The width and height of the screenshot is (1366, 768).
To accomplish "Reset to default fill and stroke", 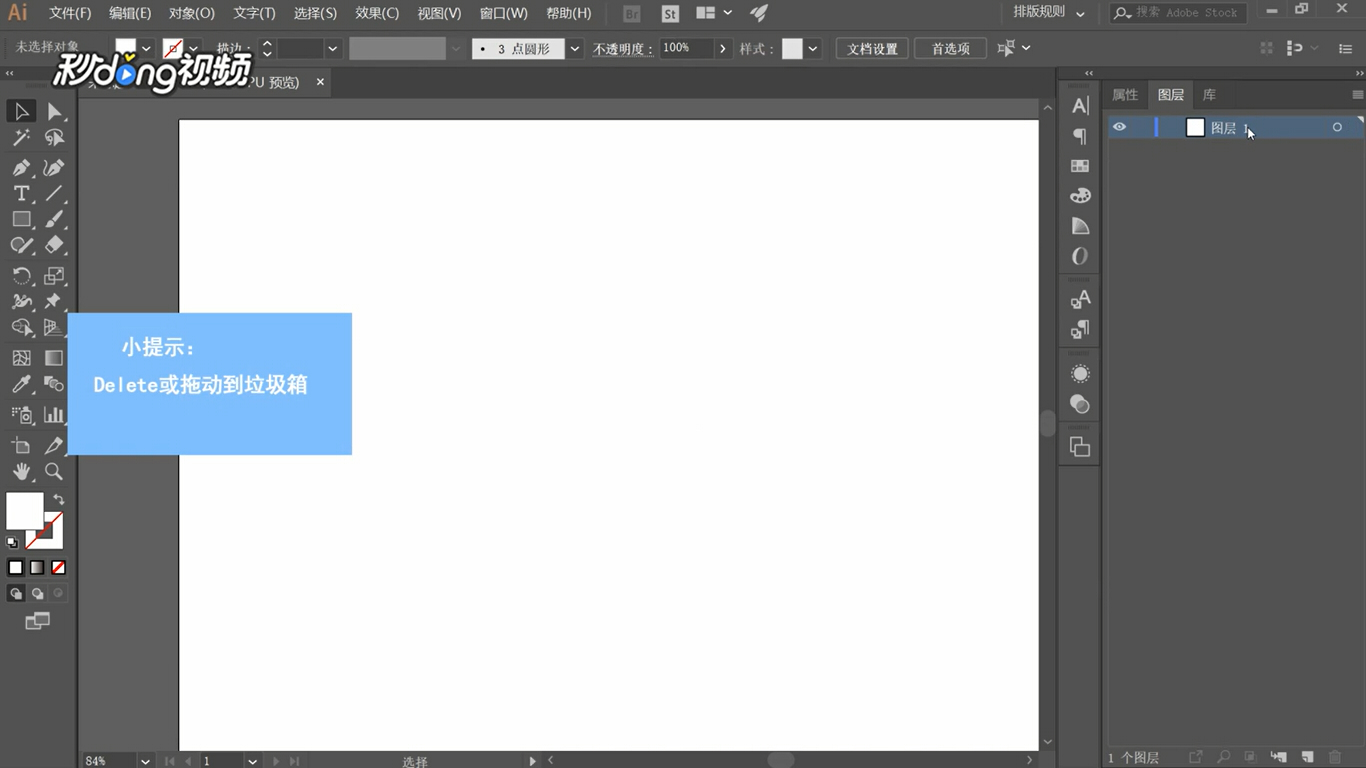I will (12, 543).
